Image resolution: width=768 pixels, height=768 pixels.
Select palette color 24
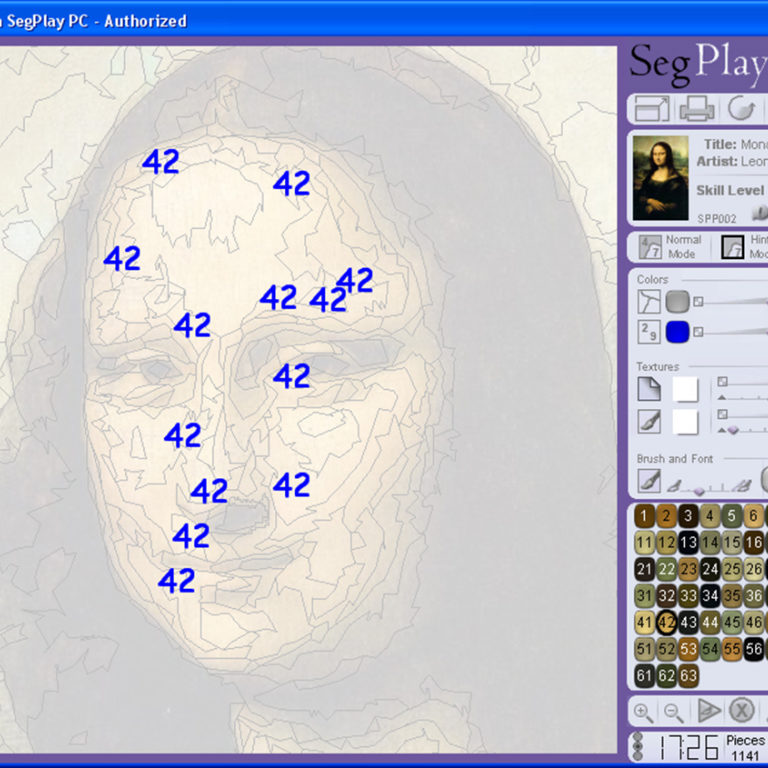tap(710, 569)
